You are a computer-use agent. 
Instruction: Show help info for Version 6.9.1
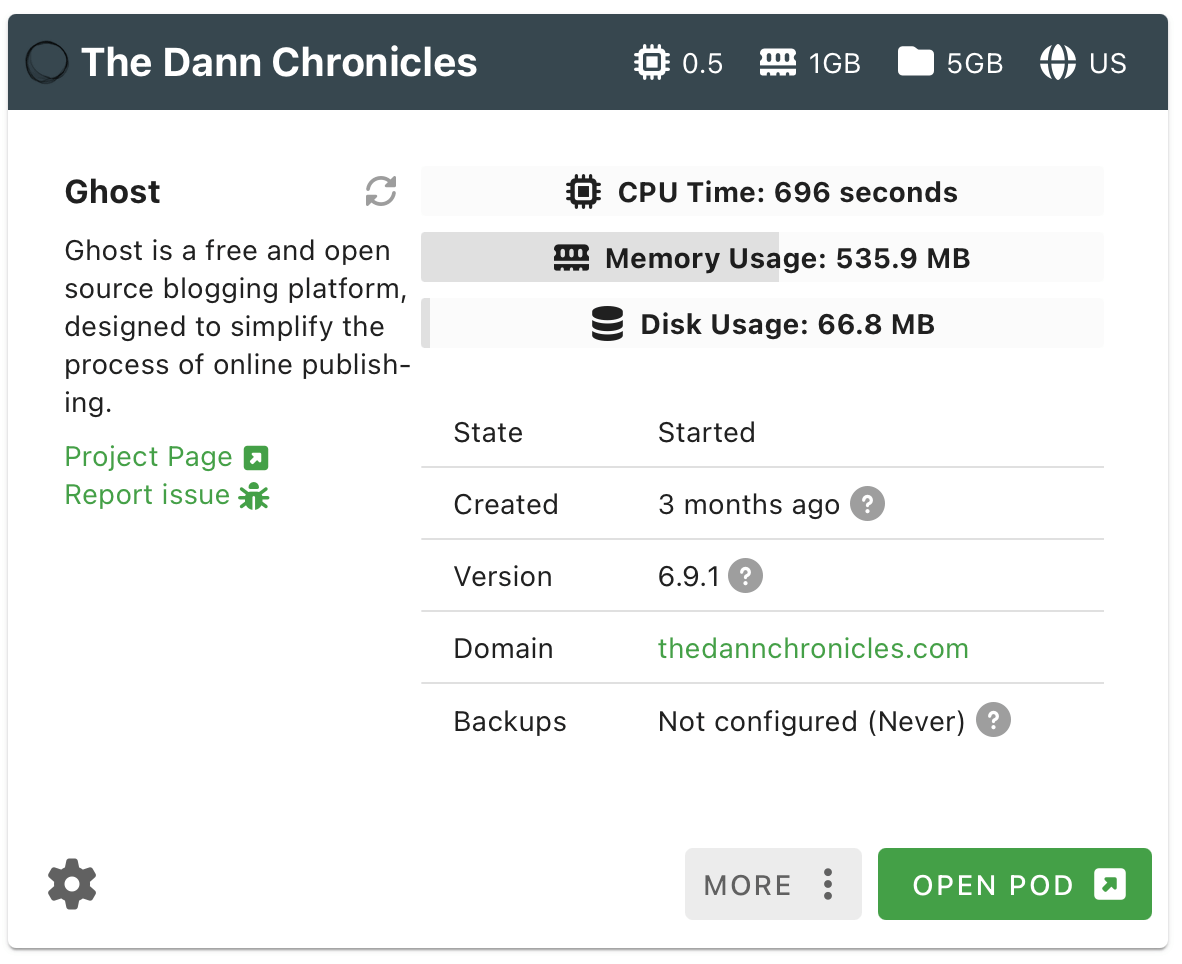click(744, 576)
